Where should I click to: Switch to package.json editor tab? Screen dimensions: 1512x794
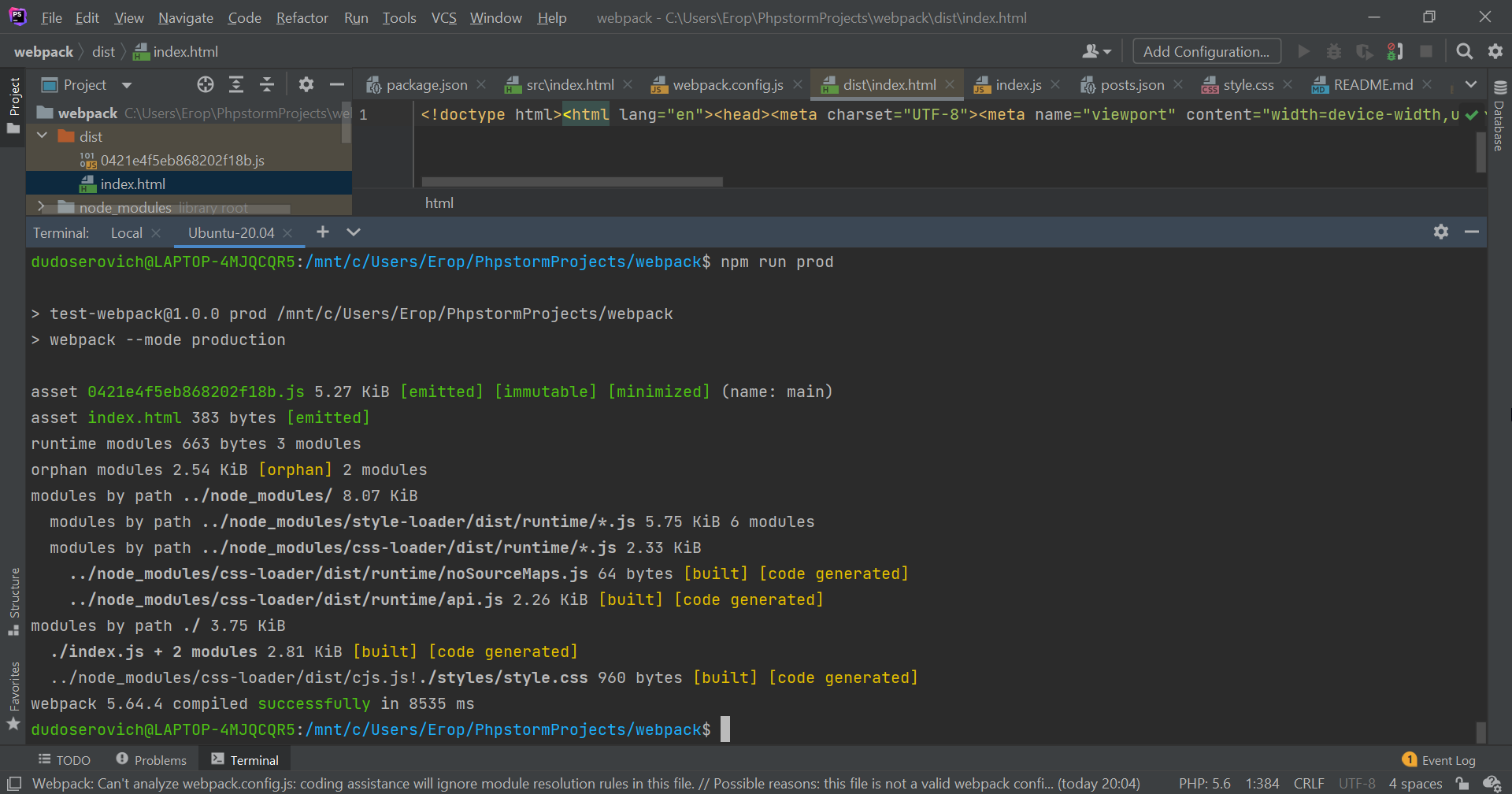[427, 84]
